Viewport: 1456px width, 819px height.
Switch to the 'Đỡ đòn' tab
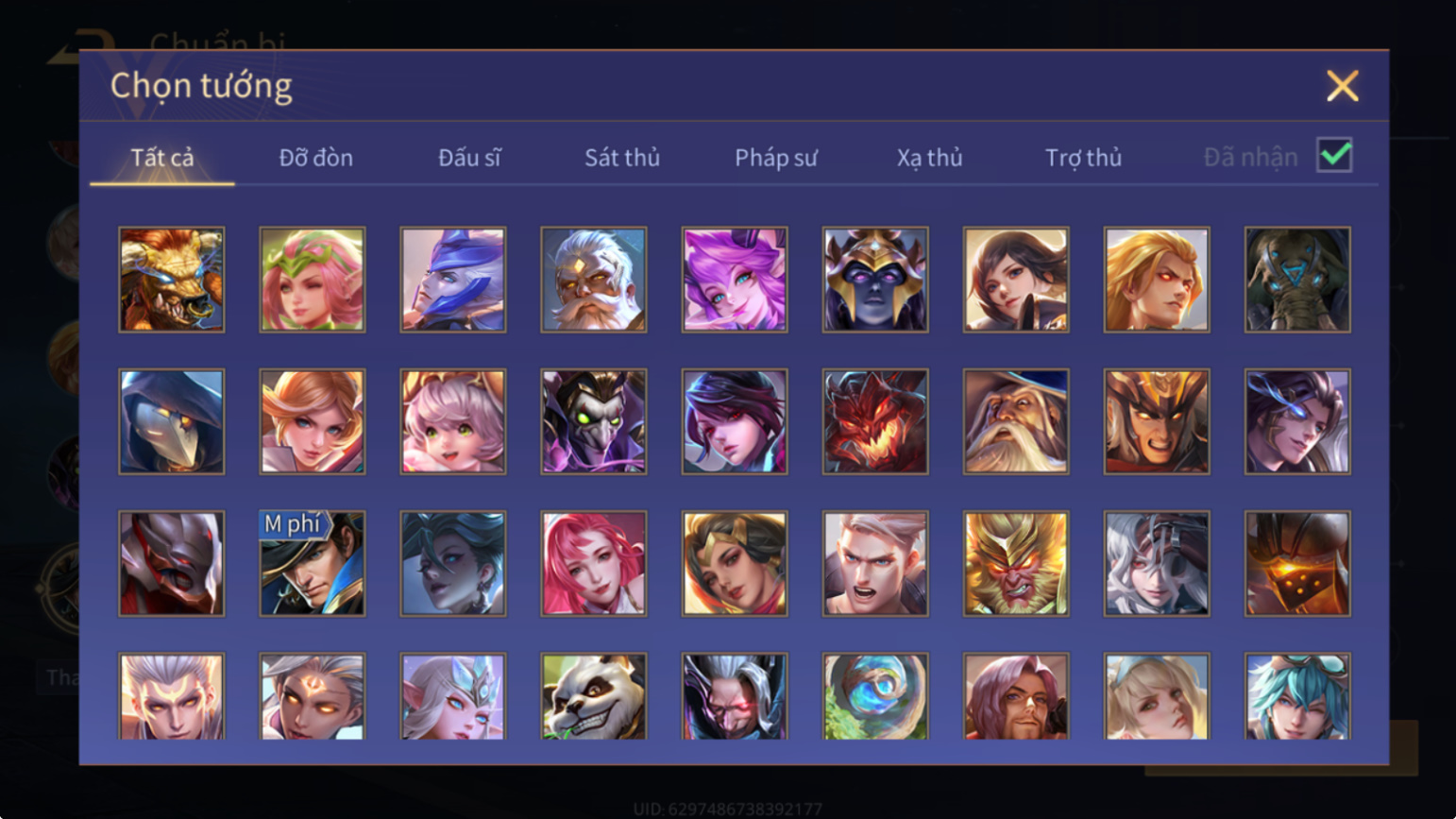click(x=315, y=158)
